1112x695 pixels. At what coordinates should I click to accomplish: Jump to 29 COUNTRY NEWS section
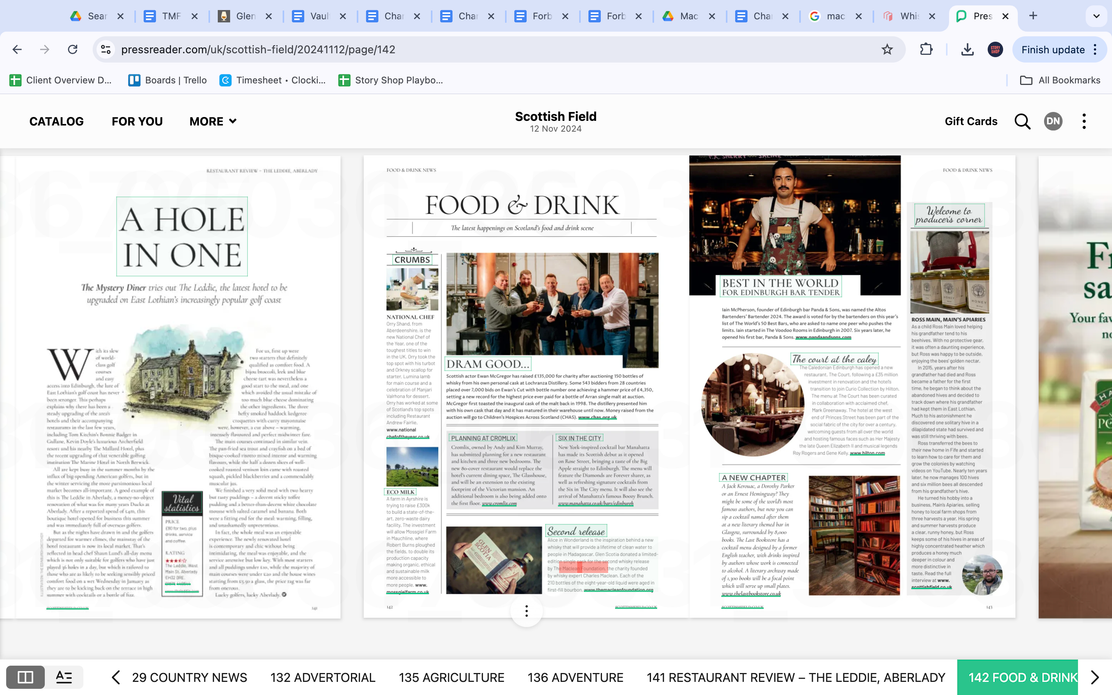(189, 678)
